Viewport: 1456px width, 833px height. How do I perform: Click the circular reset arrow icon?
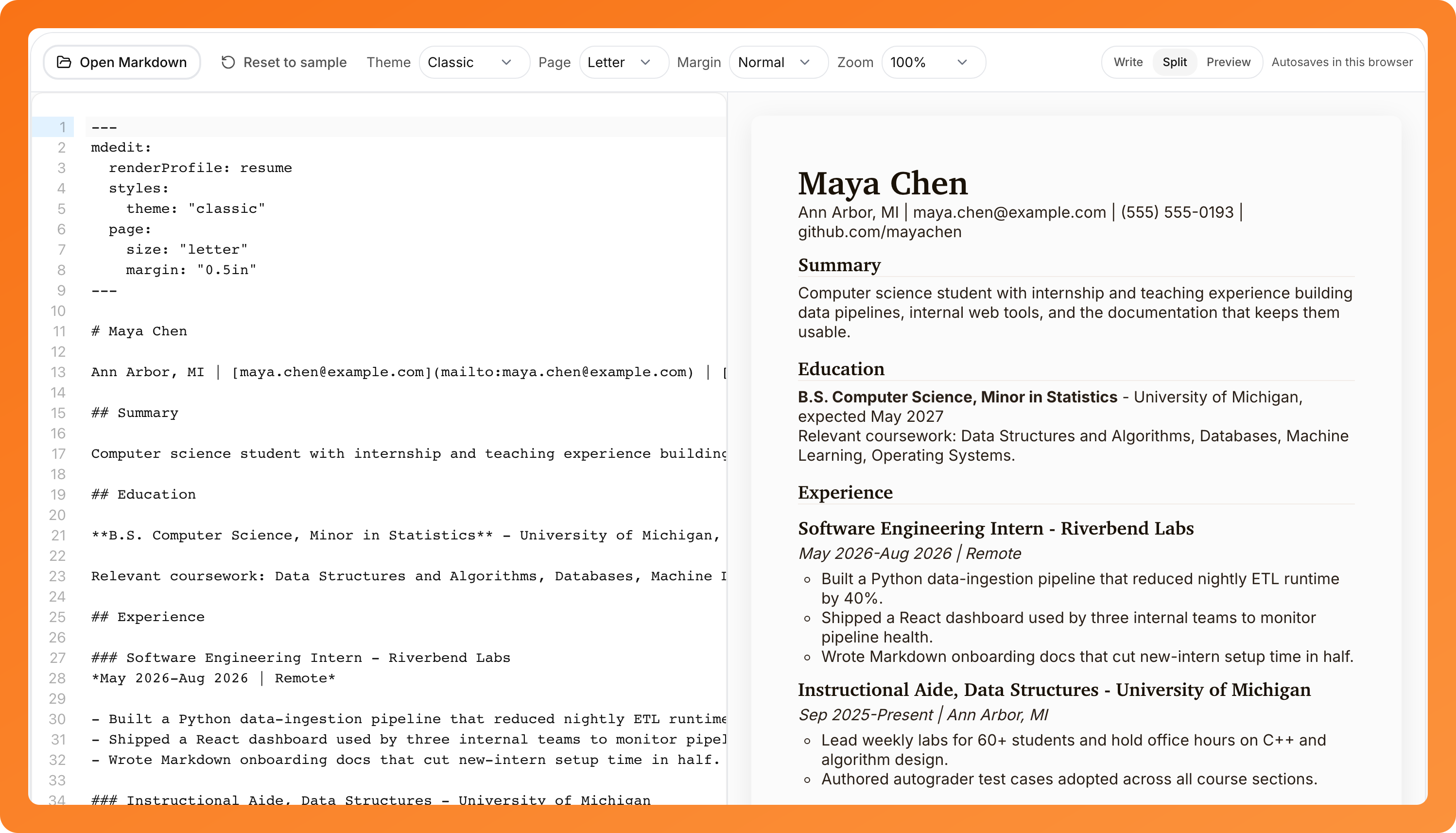(x=228, y=62)
